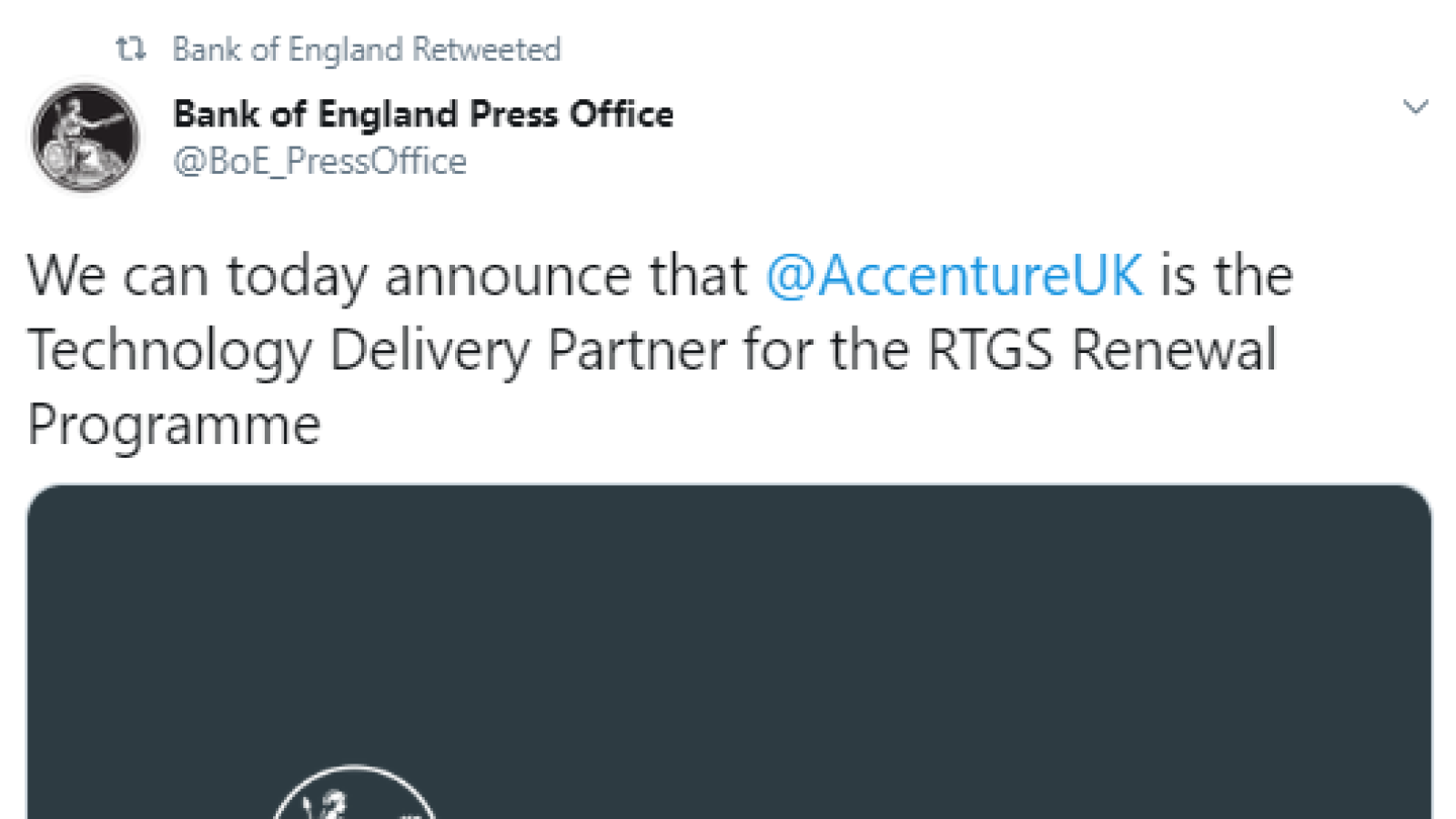The image size is (1456, 819).
Task: Click the 'RTGS Renewal' words in the tweet
Action: tap(1102, 349)
